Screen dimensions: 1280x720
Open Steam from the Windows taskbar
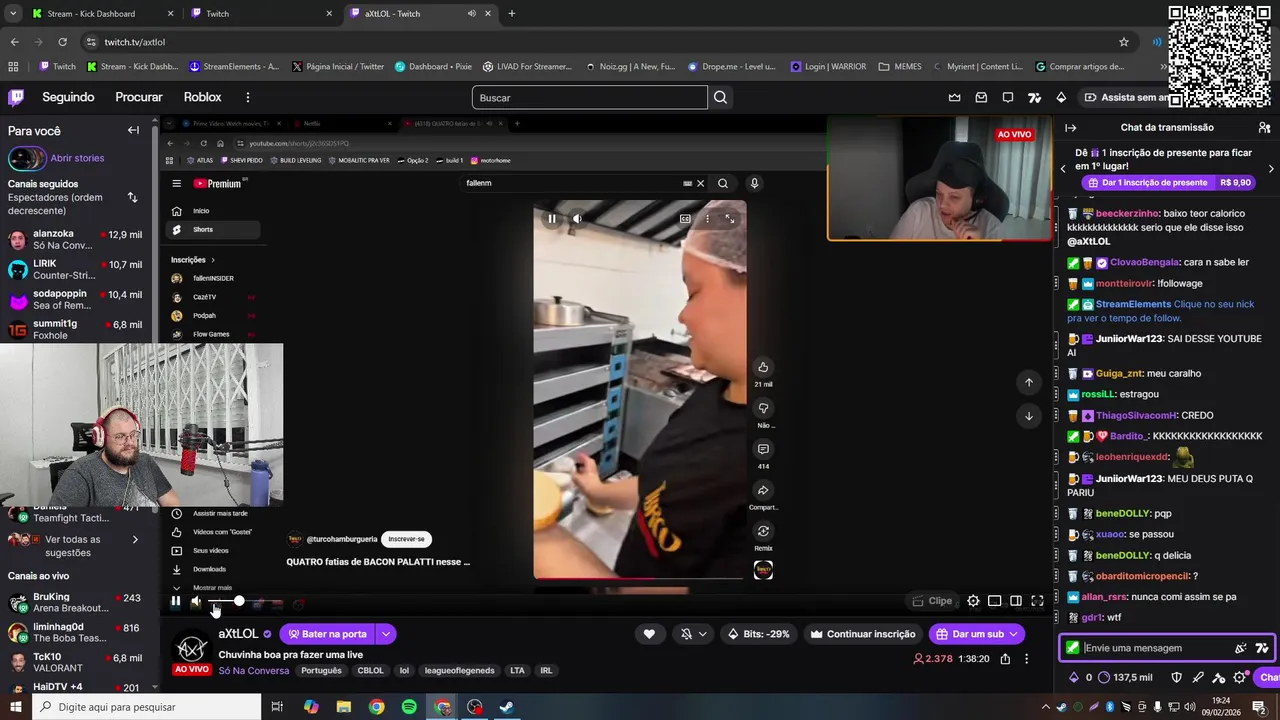[507, 707]
